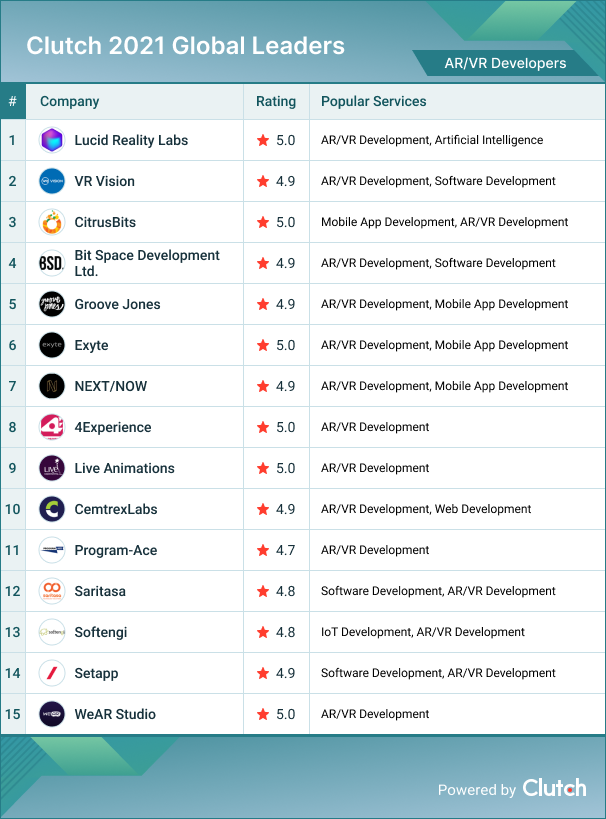The width and height of the screenshot is (606, 819).
Task: Click the rank number 15 cell
Action: (x=13, y=714)
